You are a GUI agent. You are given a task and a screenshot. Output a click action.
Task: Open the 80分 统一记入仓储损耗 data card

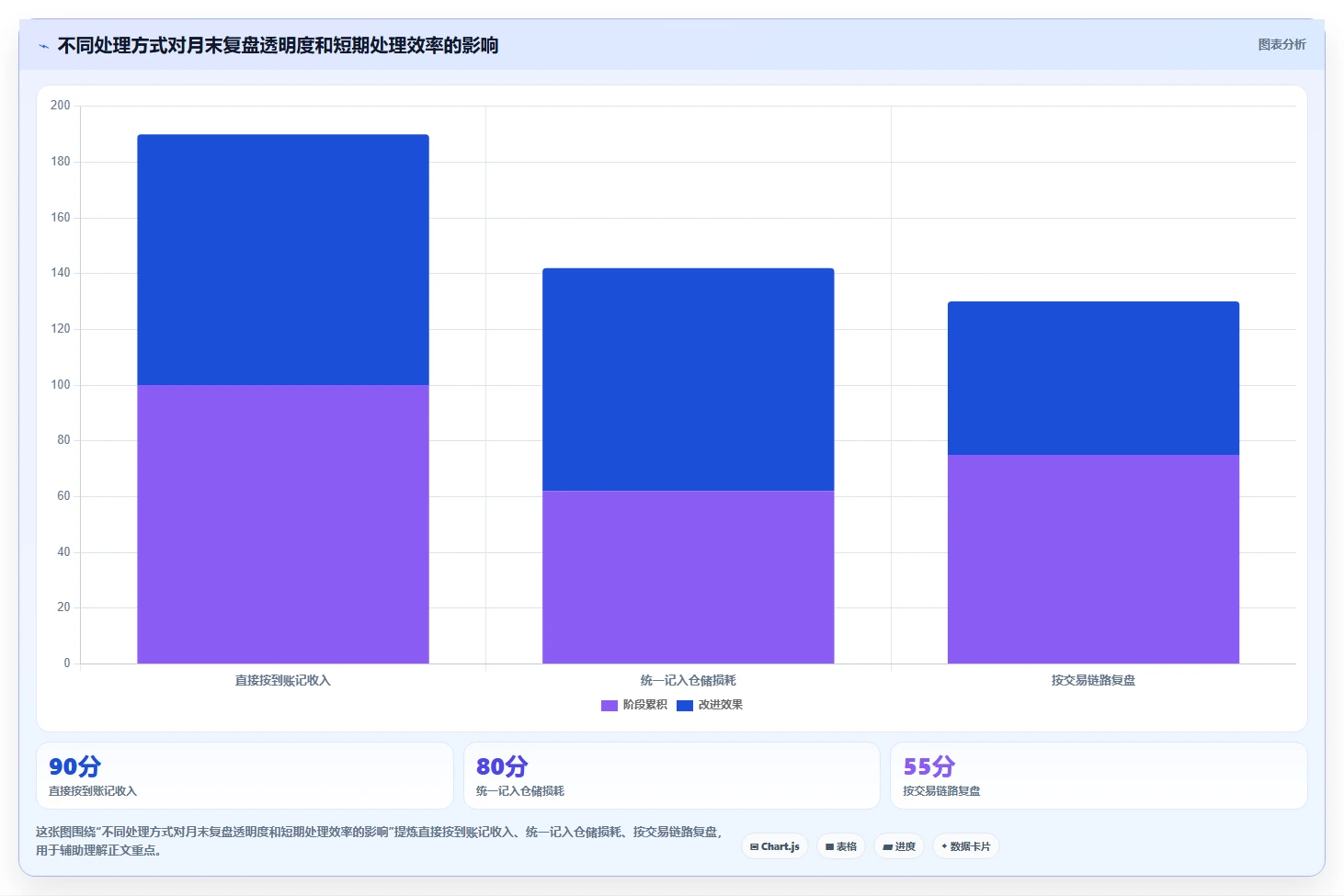pyautogui.click(x=672, y=776)
